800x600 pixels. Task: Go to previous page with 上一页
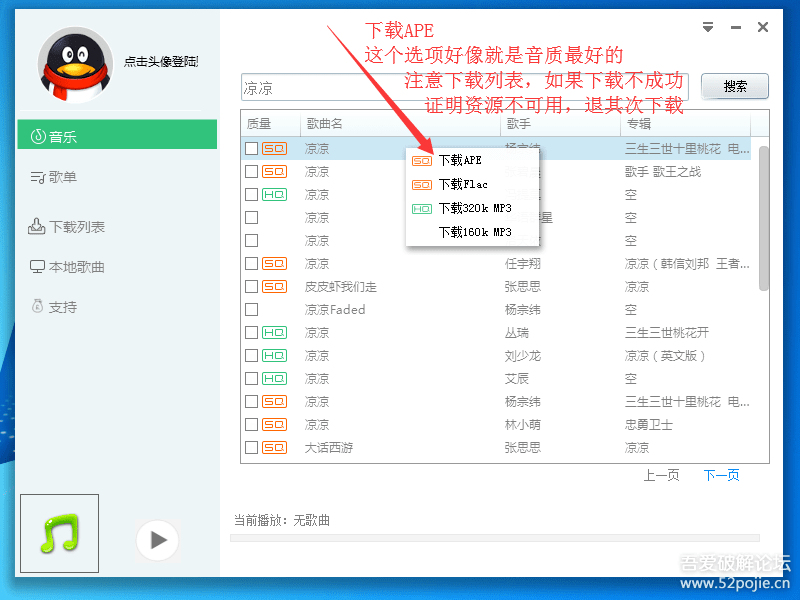pyautogui.click(x=661, y=476)
